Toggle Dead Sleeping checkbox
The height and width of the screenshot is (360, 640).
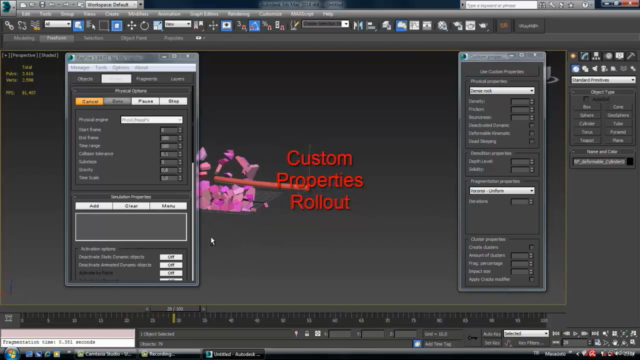531,141
